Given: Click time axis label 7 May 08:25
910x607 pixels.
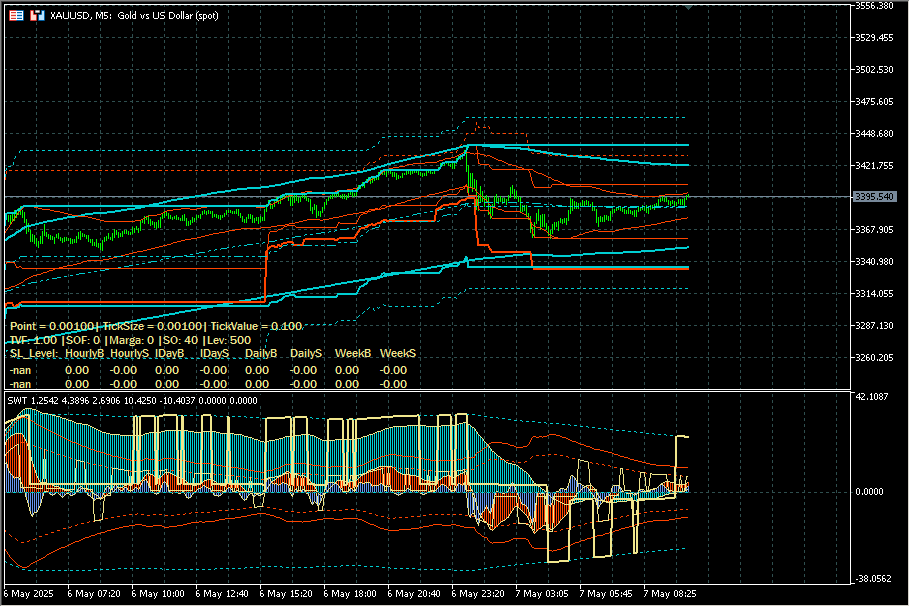Looking at the screenshot, I should tap(669, 594).
